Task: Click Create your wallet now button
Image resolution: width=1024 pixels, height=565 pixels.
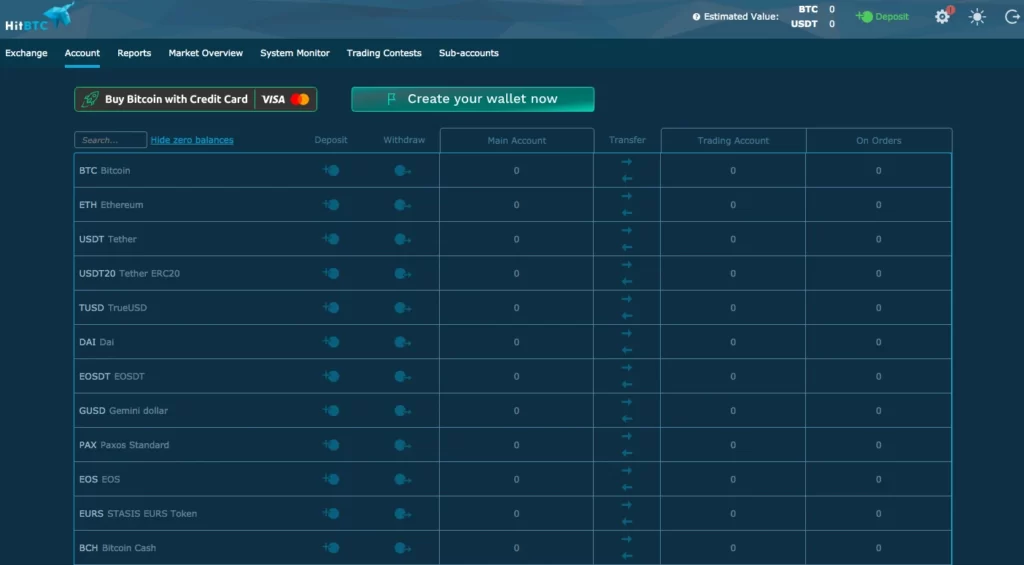Action: (x=473, y=99)
